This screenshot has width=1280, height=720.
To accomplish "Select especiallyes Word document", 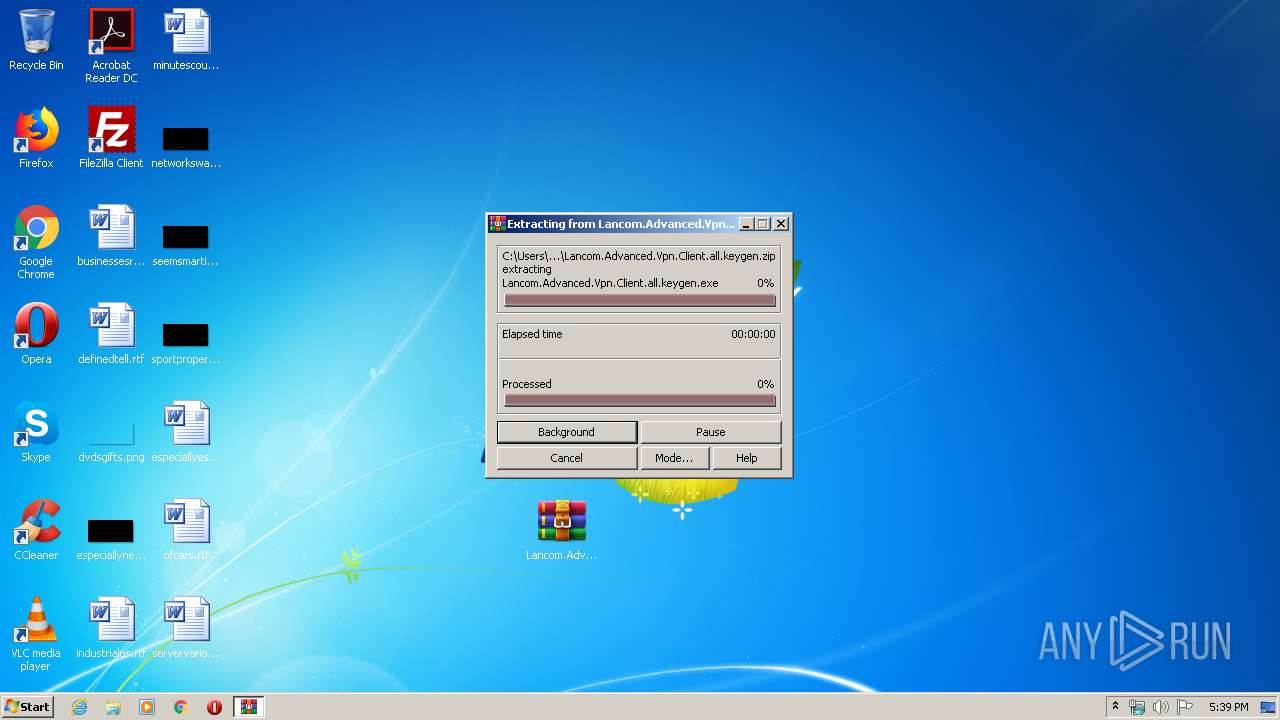I will pyautogui.click(x=186, y=432).
